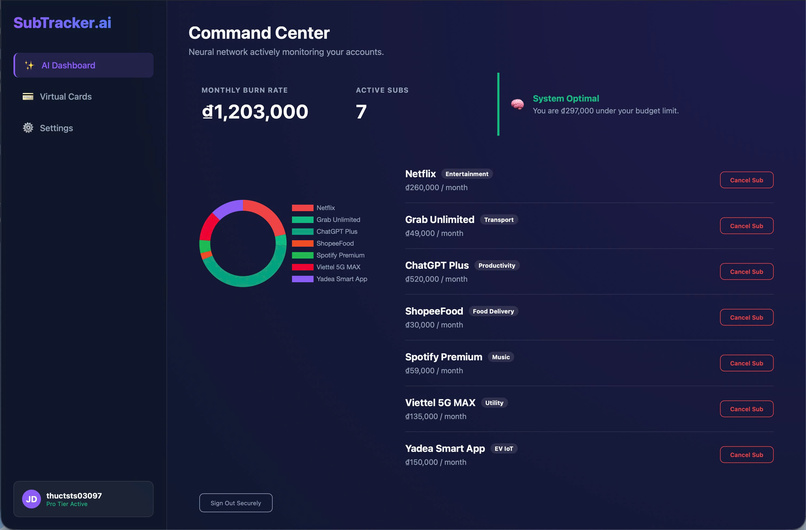Click the Command Center heading
Viewport: 806px width, 530px height.
point(259,33)
